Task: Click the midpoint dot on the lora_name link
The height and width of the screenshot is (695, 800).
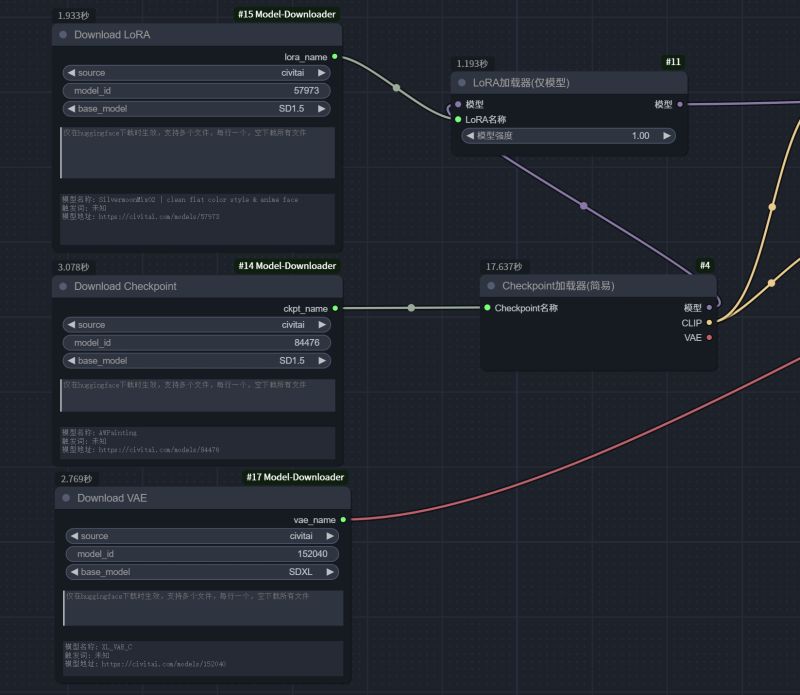Action: pos(396,88)
